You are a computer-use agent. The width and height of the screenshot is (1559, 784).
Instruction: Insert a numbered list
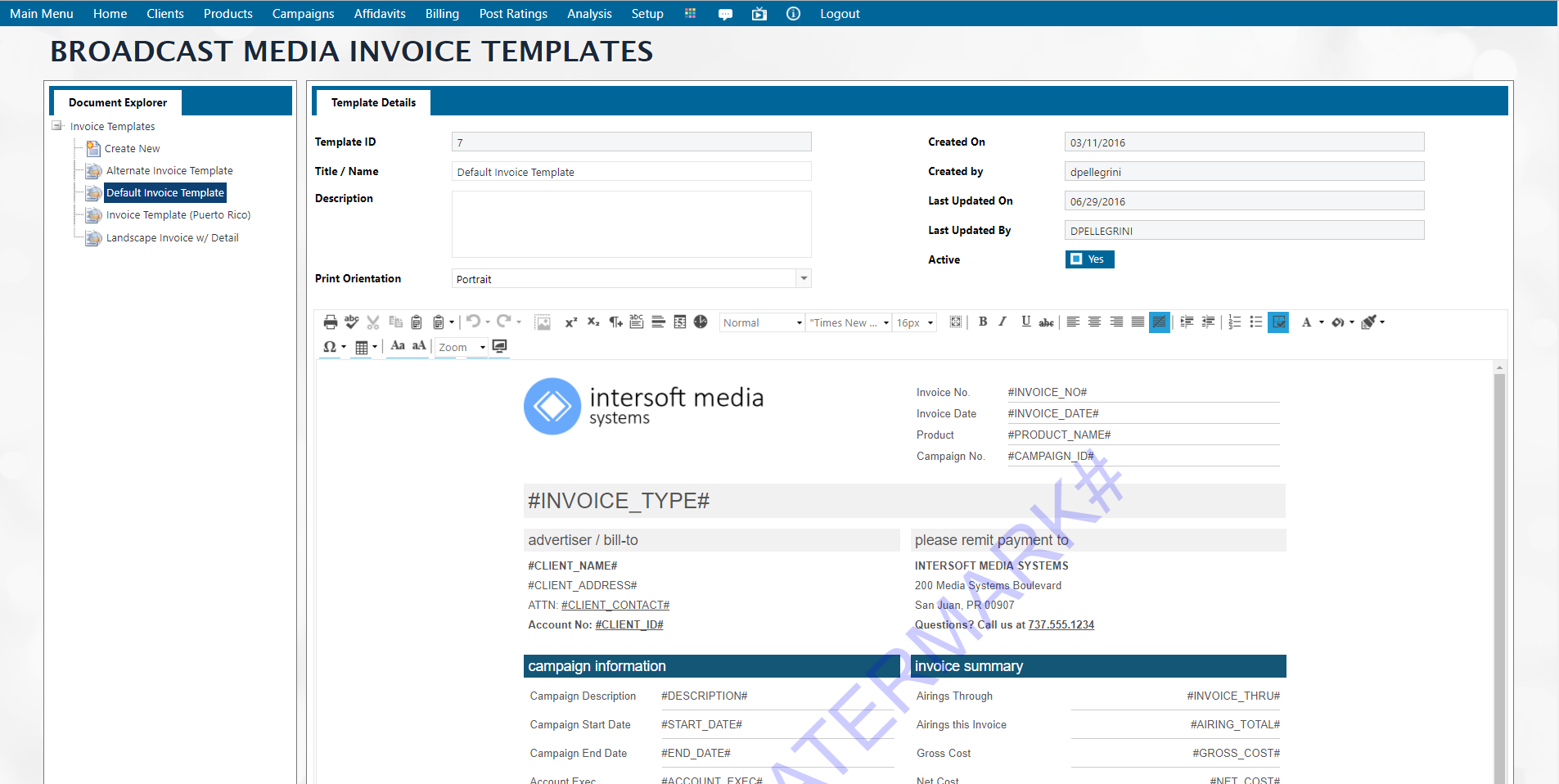[x=1234, y=322]
